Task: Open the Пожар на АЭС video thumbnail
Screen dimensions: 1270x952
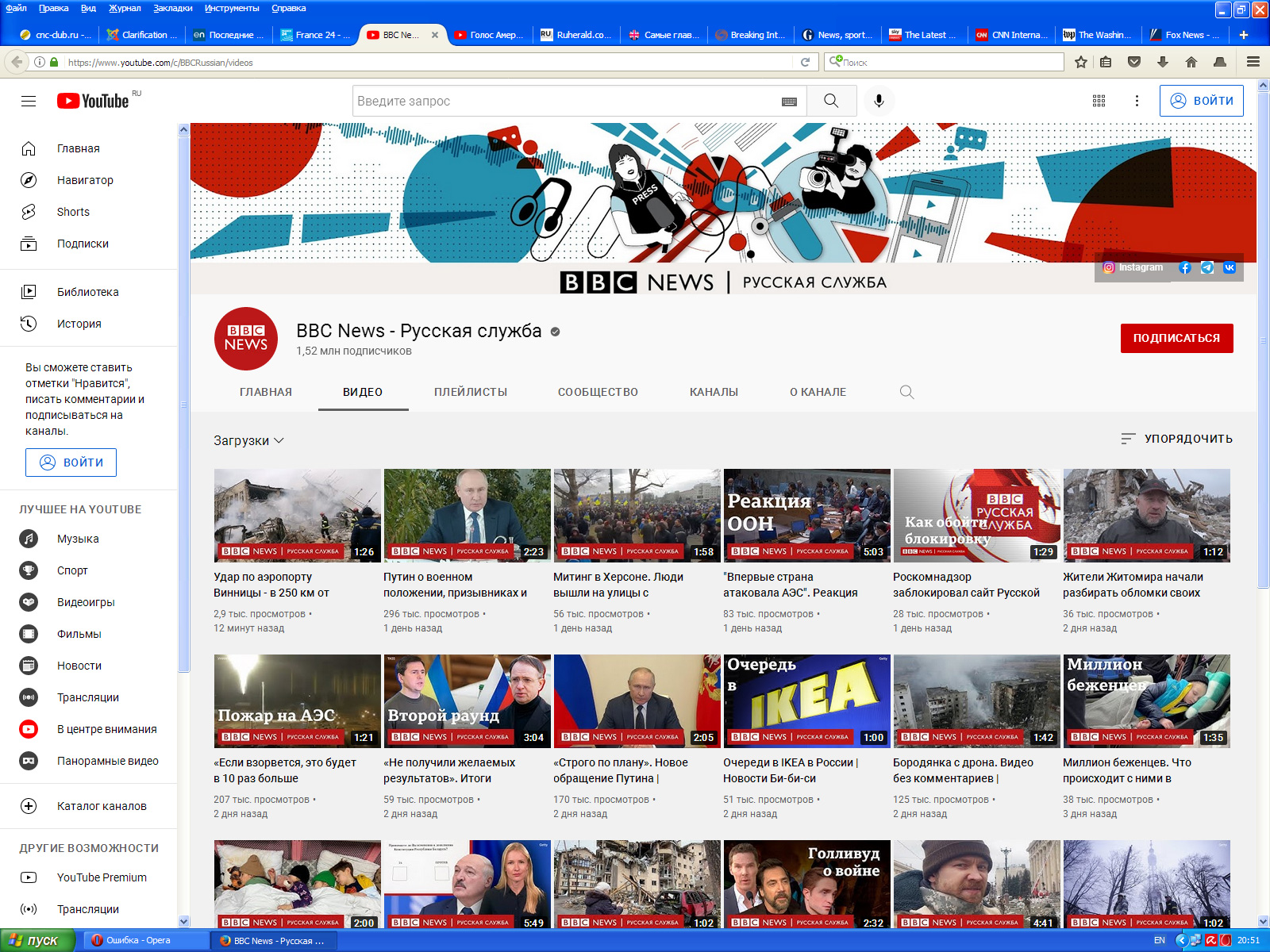Action: tap(298, 701)
